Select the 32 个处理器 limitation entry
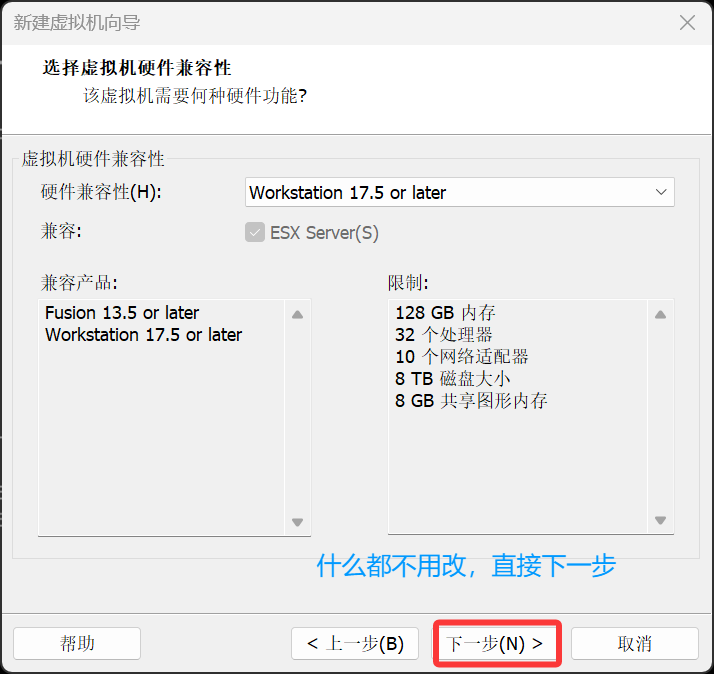Image resolution: width=714 pixels, height=674 pixels. 444,335
